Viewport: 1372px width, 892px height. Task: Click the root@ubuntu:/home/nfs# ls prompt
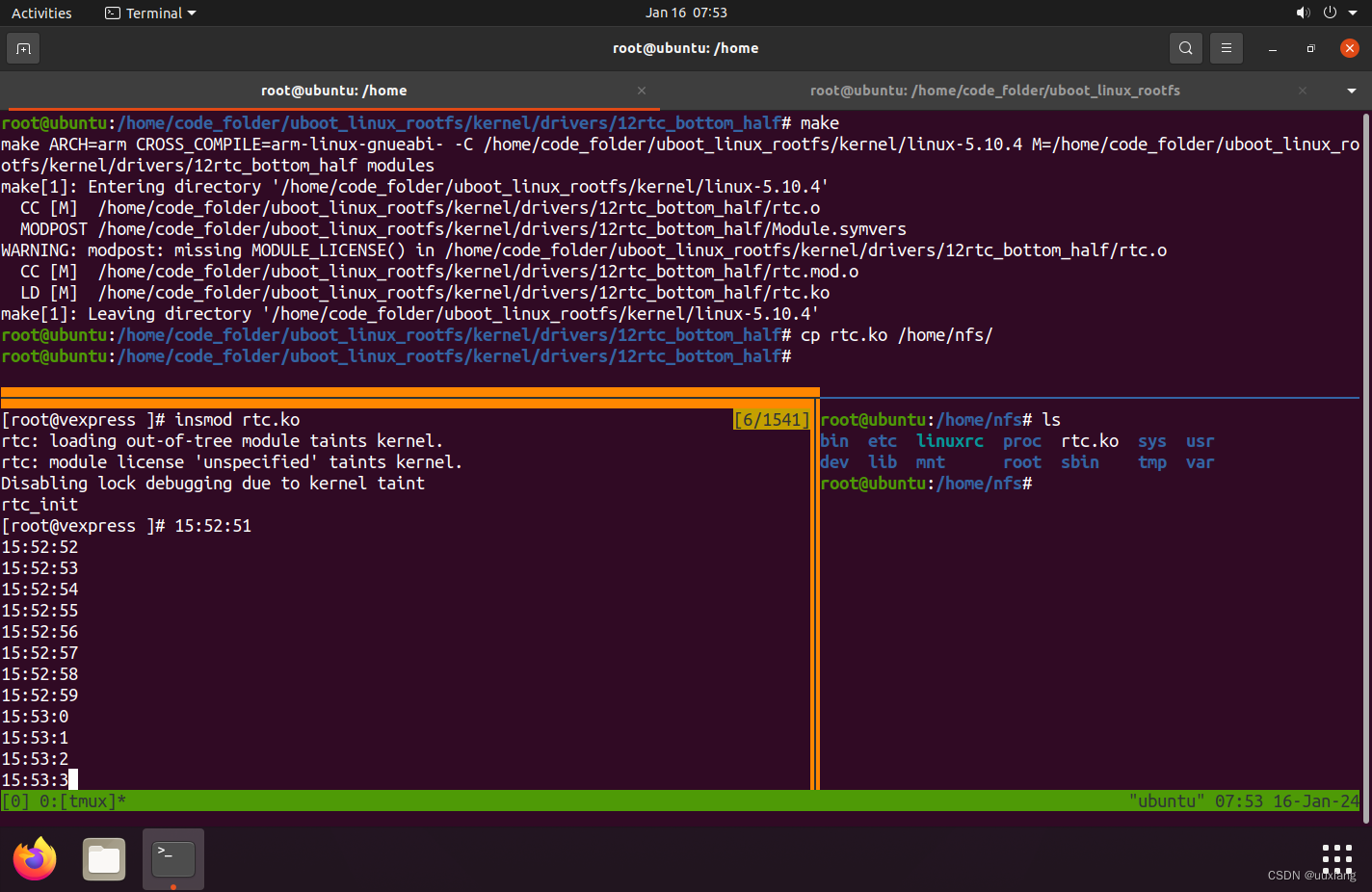[940, 420]
